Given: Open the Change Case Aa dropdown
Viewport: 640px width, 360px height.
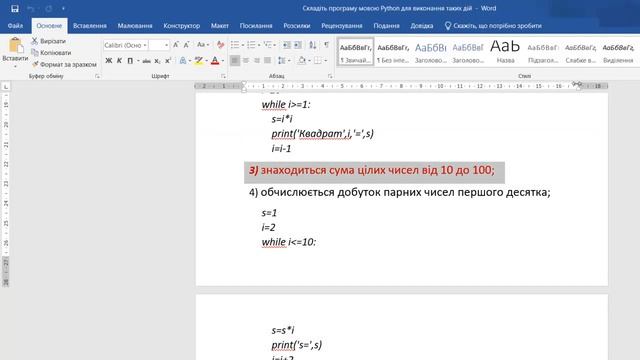Looking at the screenshot, I should [x=202, y=45].
